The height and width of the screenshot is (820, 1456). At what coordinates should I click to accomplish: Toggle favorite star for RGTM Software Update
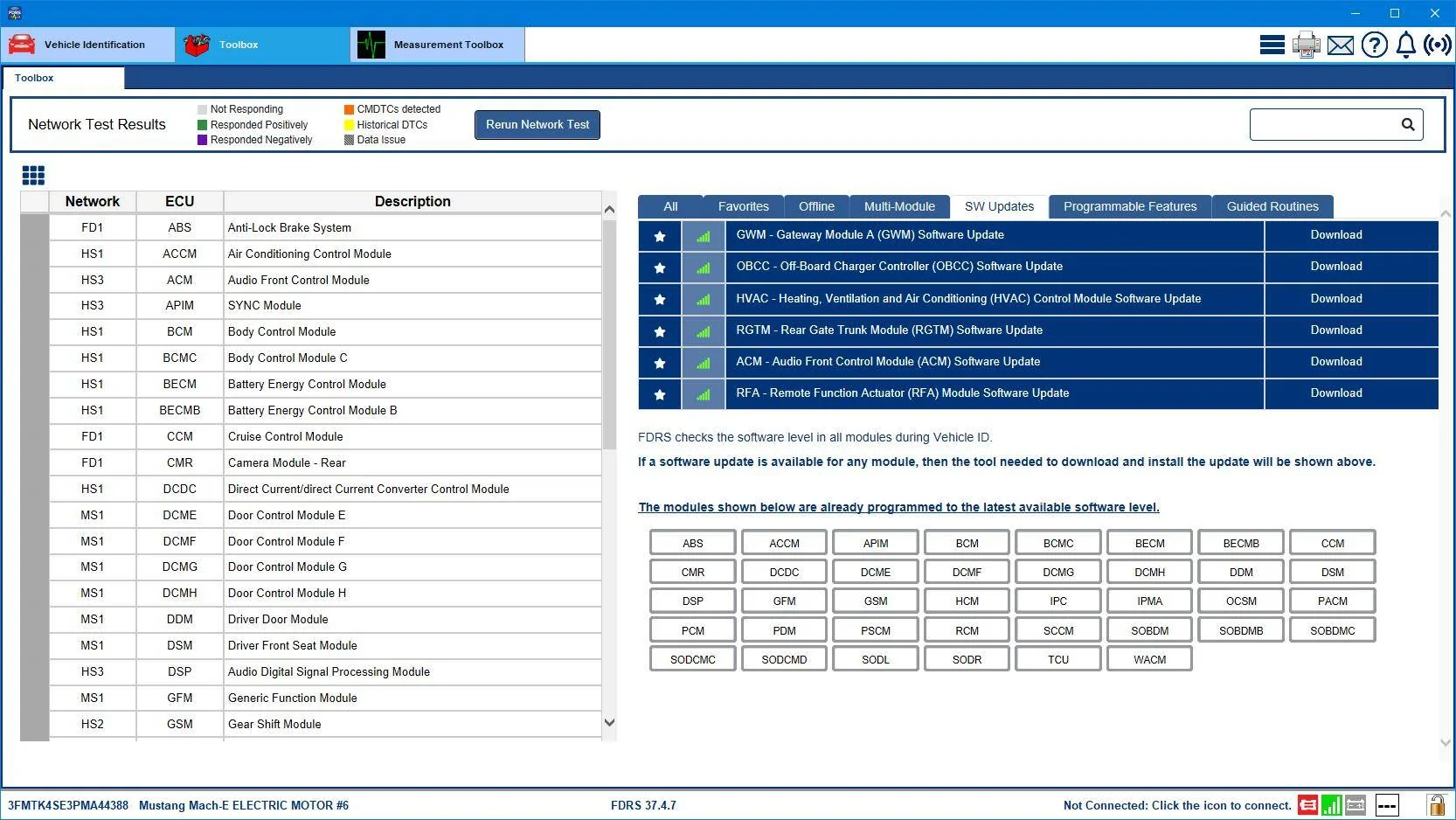(660, 331)
